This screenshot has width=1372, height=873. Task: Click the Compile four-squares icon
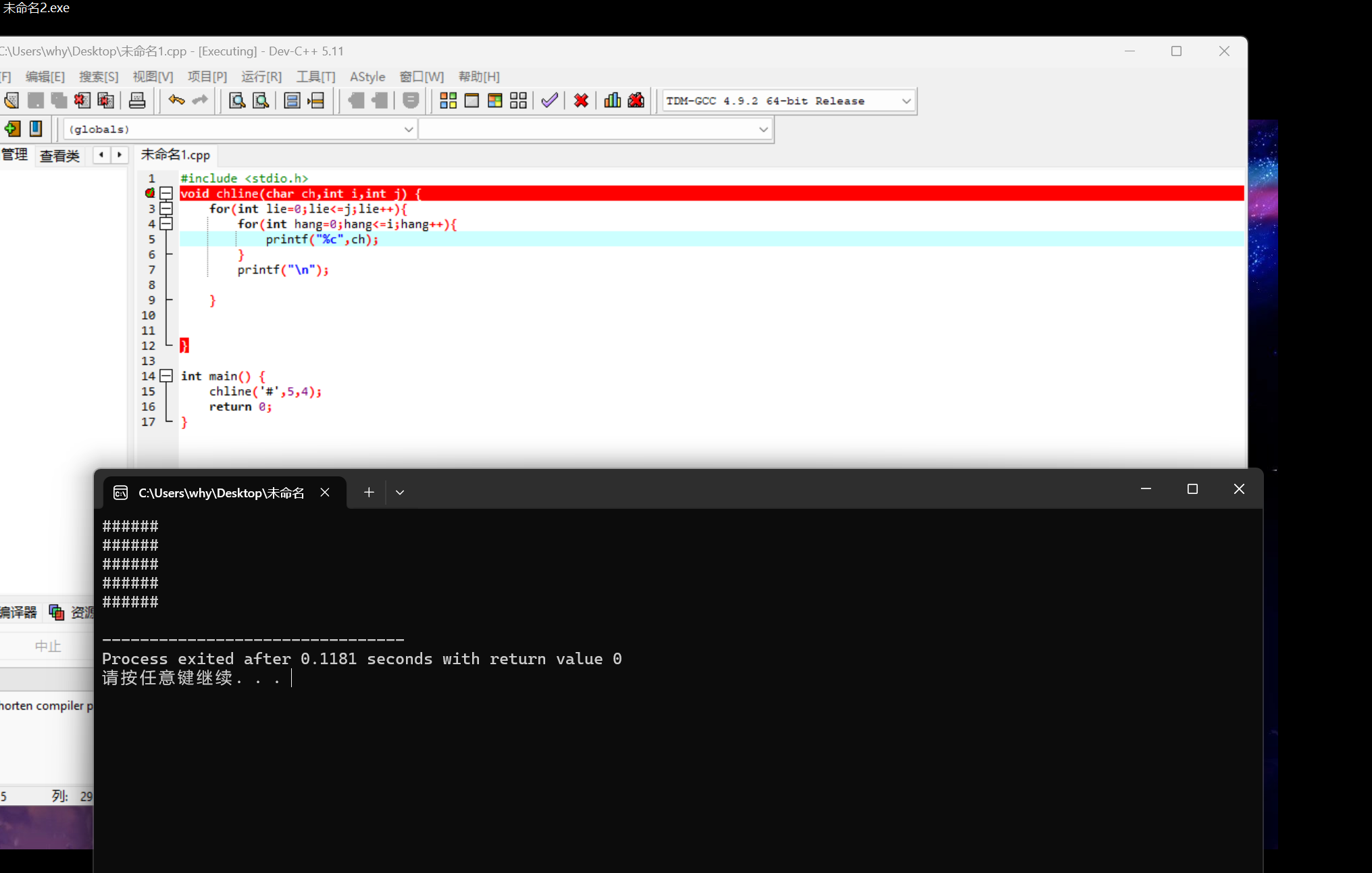448,101
